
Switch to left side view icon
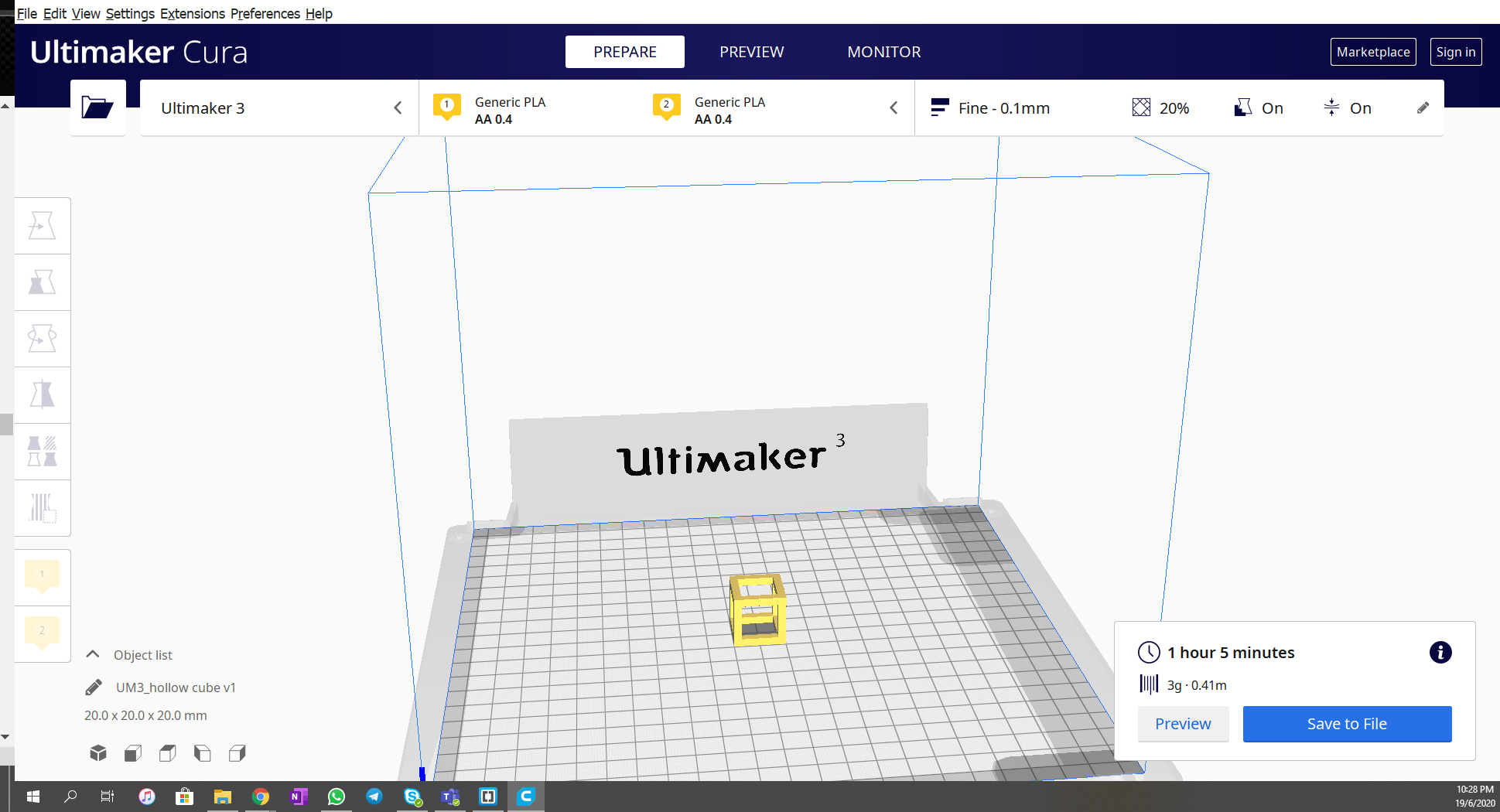[203, 753]
